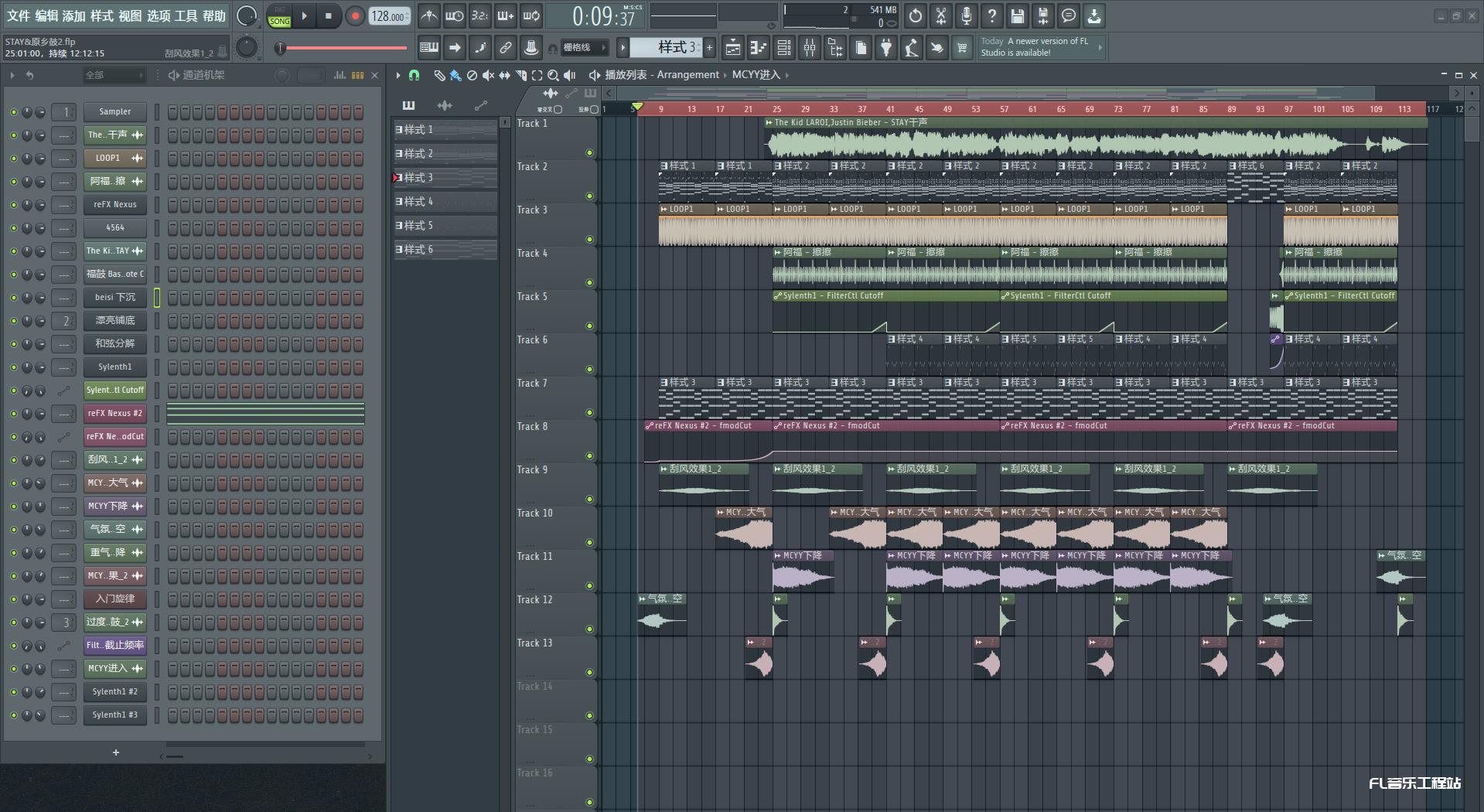
Task: Save project with floppy disk icon
Action: point(1018,16)
